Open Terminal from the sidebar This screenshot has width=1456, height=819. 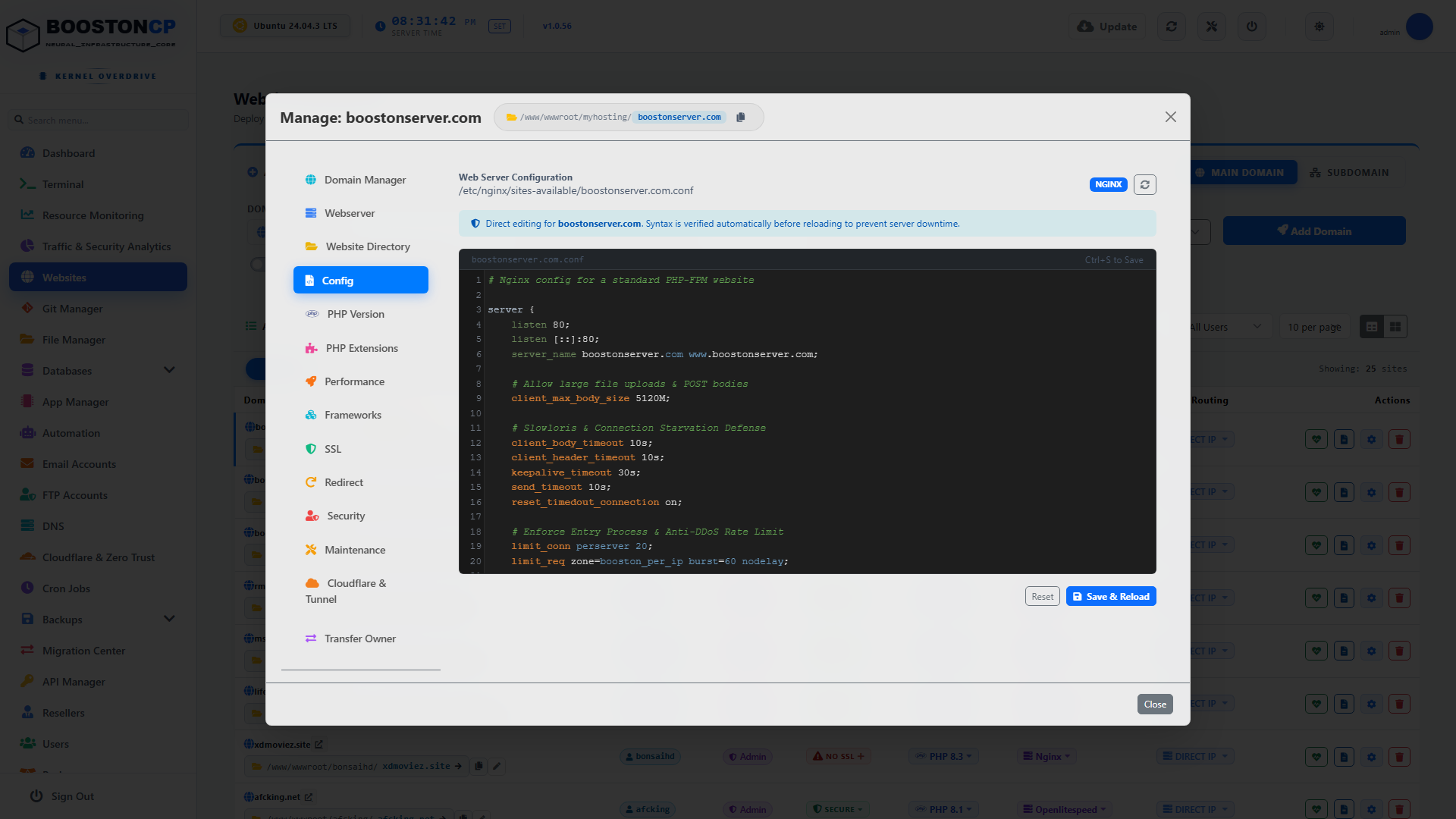[98, 184]
